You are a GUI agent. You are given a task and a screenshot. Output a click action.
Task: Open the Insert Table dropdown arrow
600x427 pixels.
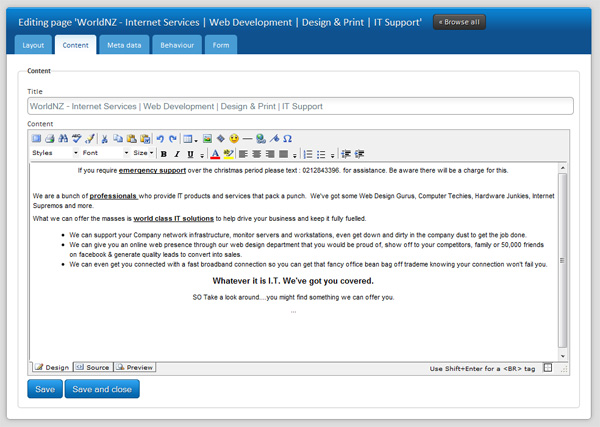coord(196,140)
